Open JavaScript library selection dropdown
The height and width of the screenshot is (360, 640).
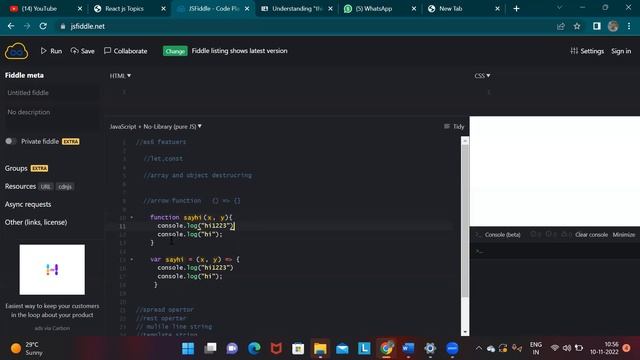point(156,127)
